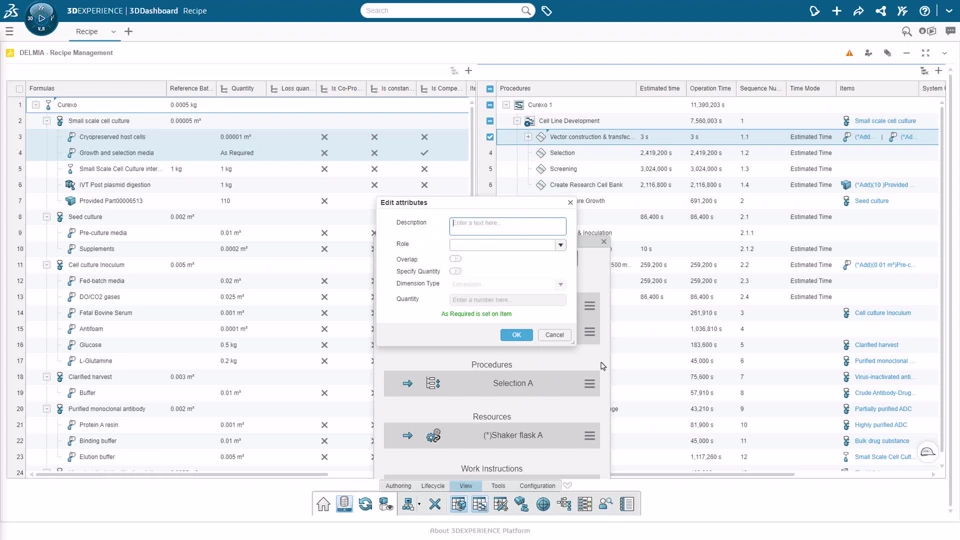Click the globe icon in bottom toolbar
The image size is (960, 540).
pyautogui.click(x=543, y=504)
